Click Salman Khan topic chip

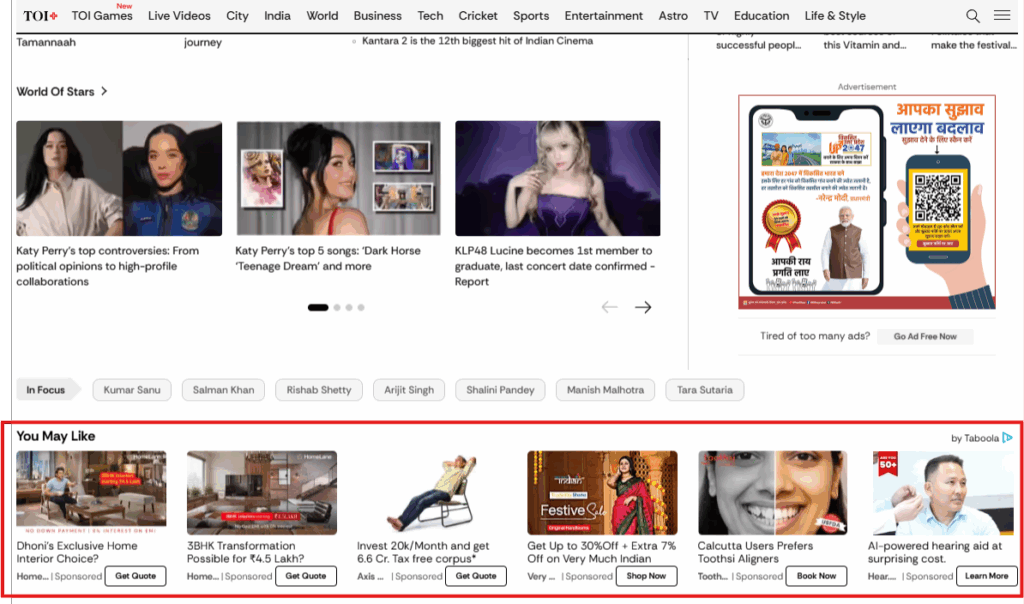click(x=223, y=390)
